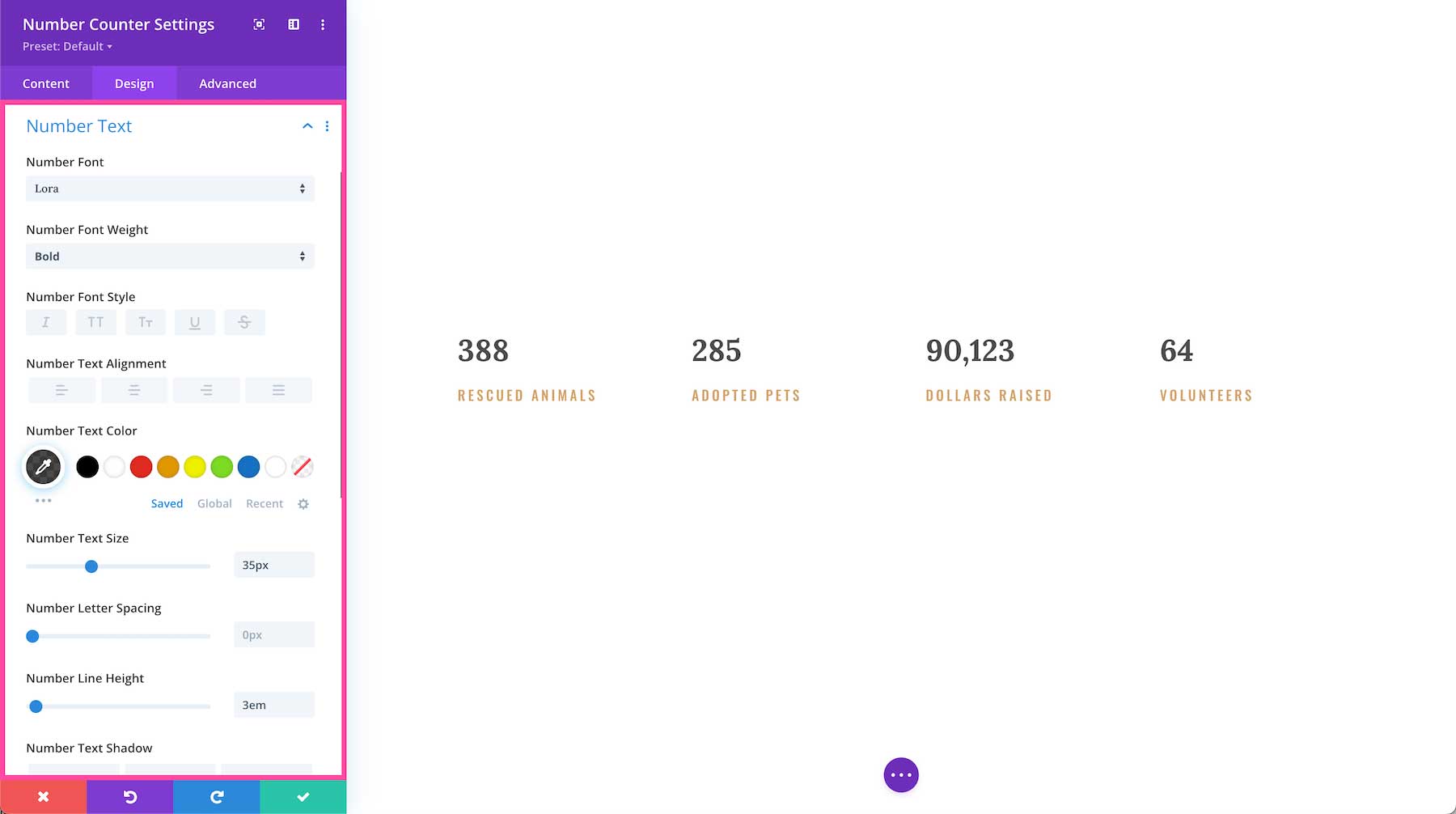Open the eyedropper color picker tool
The image size is (1456, 814).
point(43,467)
